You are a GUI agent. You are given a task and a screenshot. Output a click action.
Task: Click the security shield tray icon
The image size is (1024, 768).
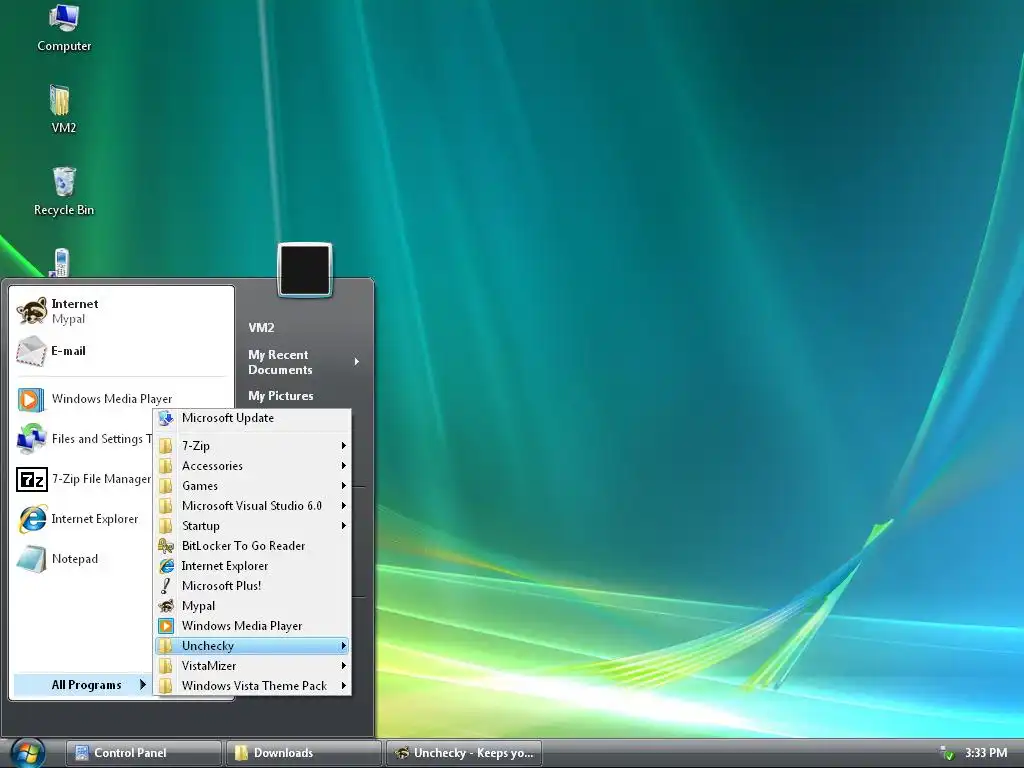pos(947,753)
